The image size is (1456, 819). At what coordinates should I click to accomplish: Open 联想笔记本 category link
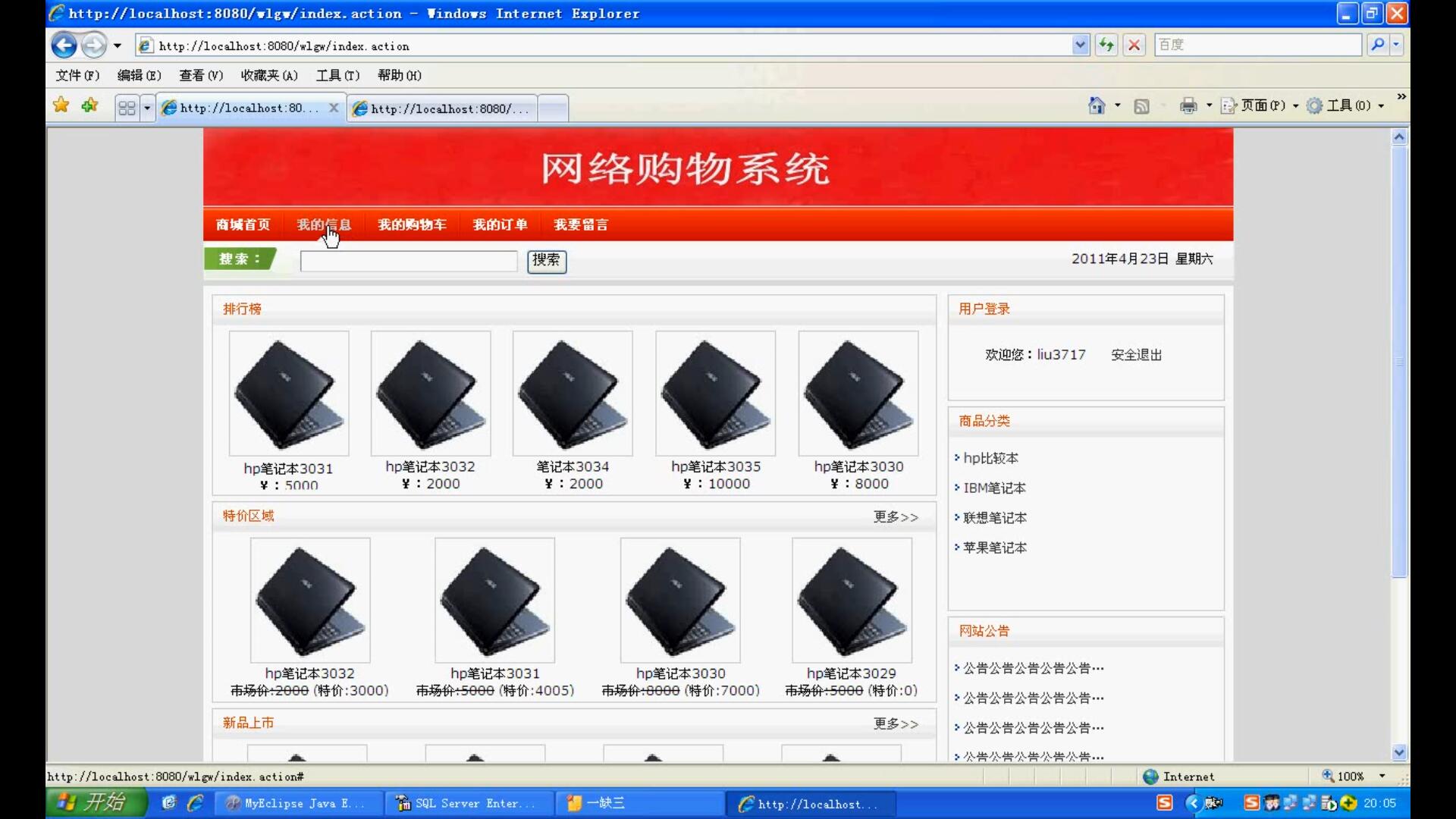(995, 518)
